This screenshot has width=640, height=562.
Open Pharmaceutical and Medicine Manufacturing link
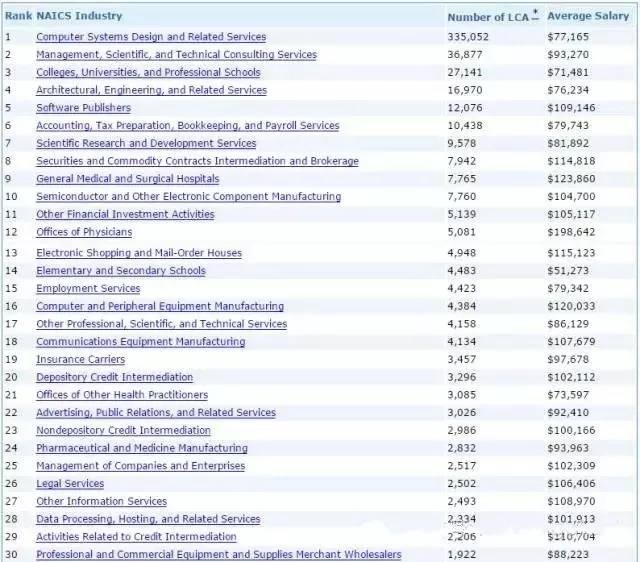(142, 448)
